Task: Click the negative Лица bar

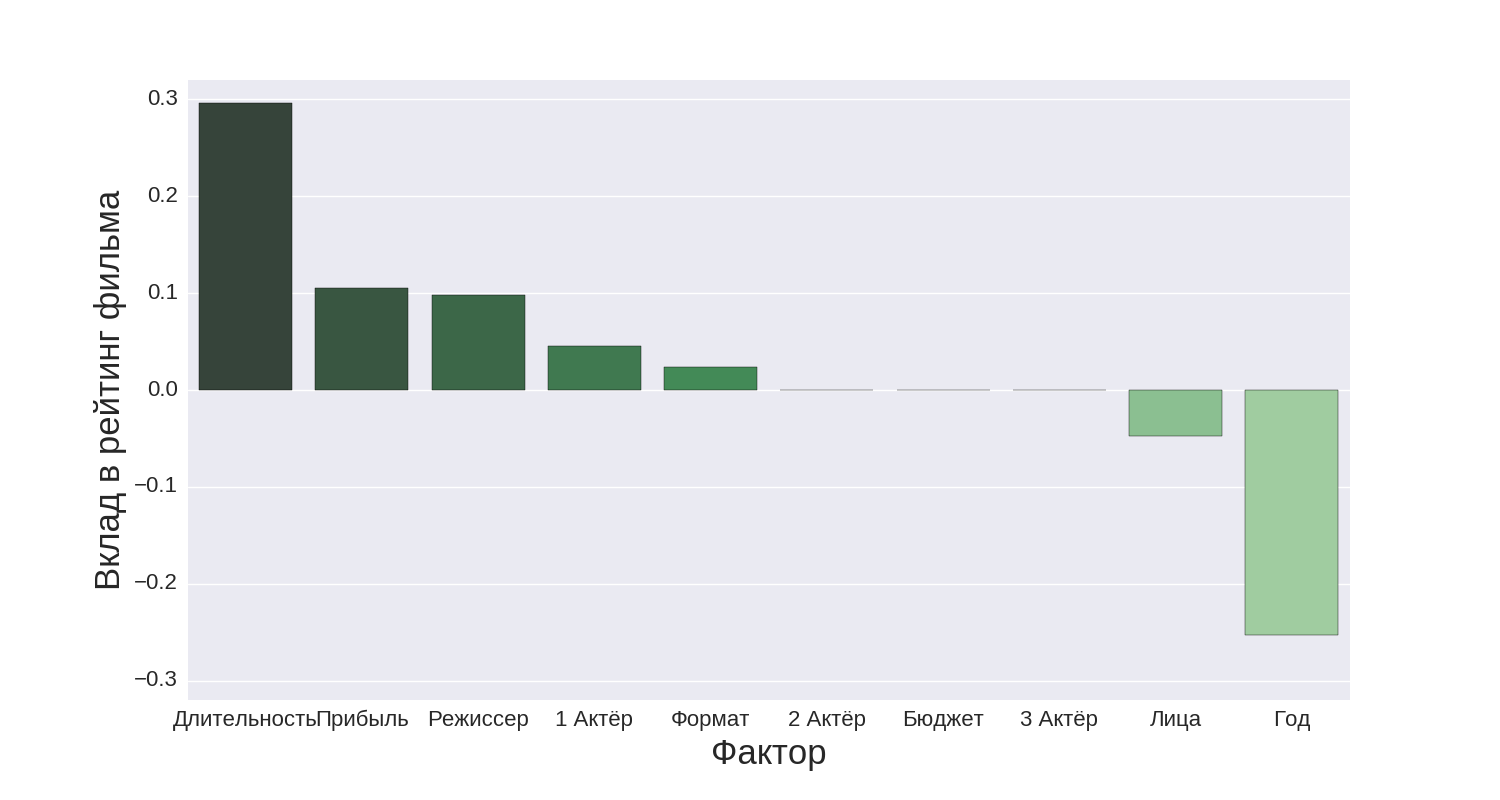Action: (1175, 413)
